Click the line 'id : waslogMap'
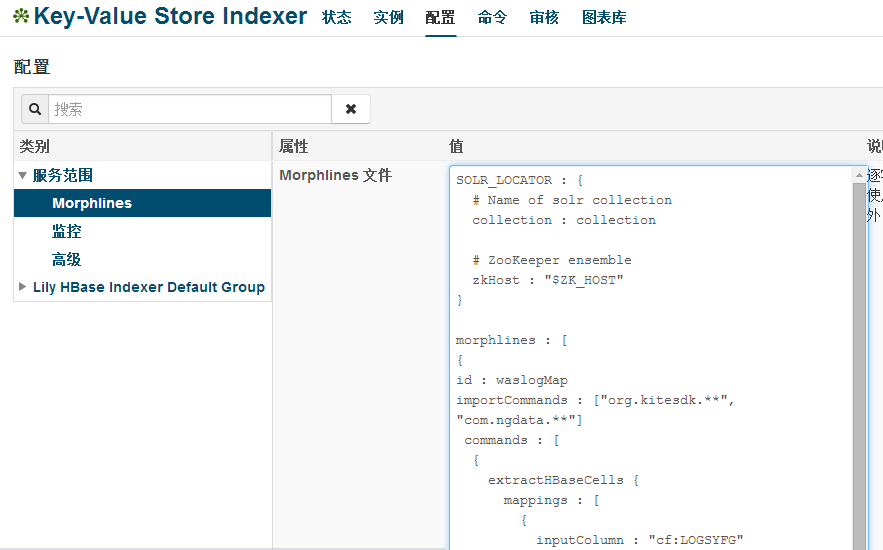This screenshot has width=883, height=550. tap(512, 380)
